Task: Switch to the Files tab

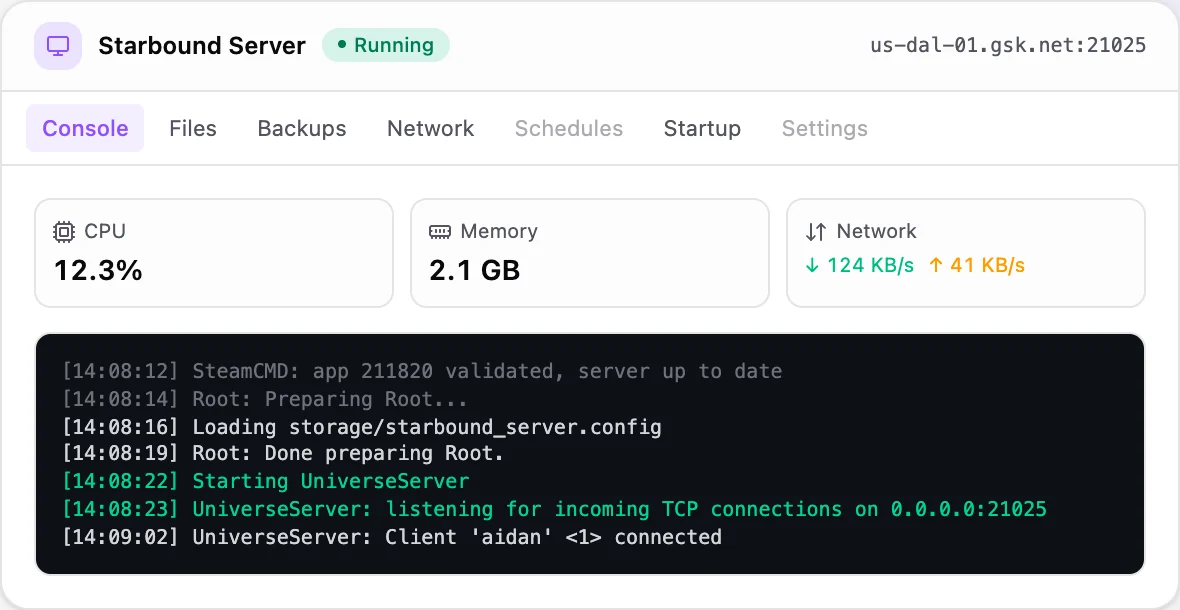Action: tap(193, 129)
